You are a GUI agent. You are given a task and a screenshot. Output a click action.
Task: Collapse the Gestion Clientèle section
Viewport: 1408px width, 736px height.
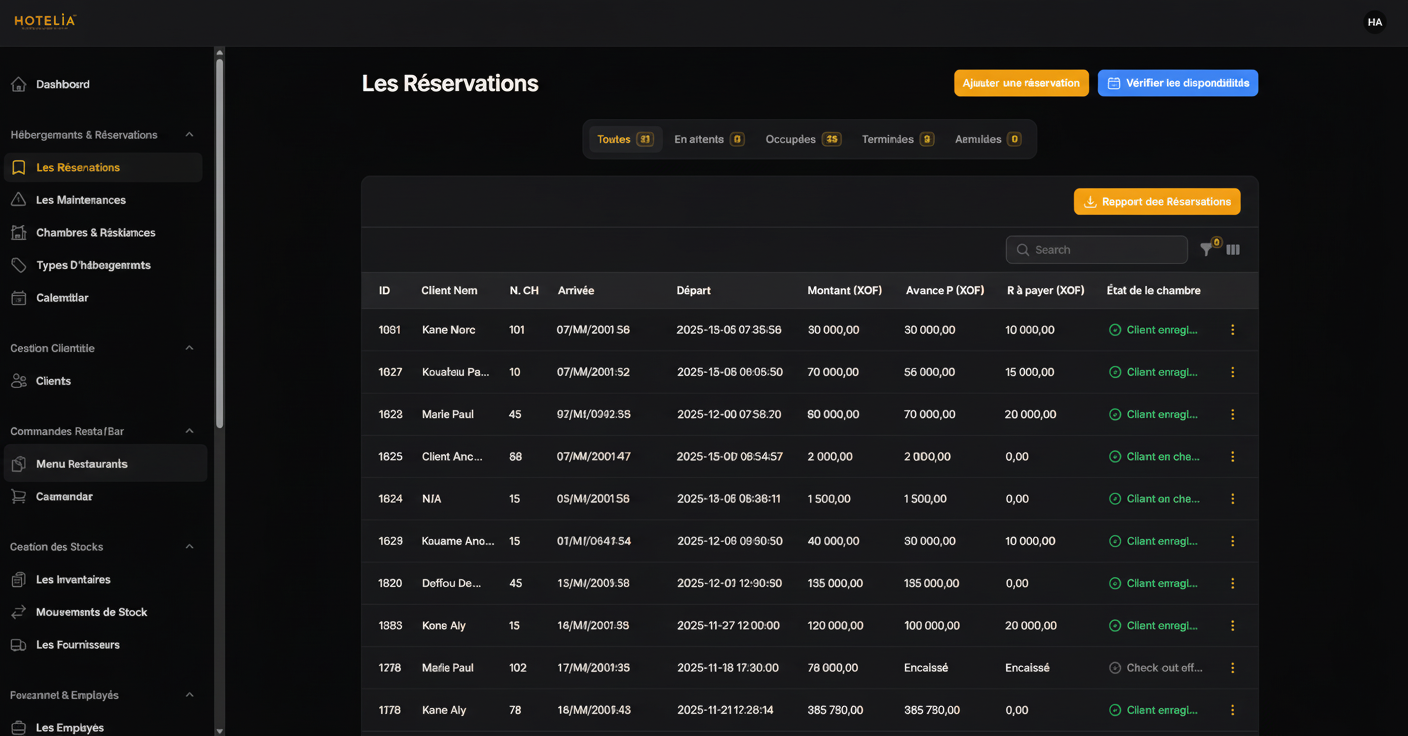tap(189, 348)
